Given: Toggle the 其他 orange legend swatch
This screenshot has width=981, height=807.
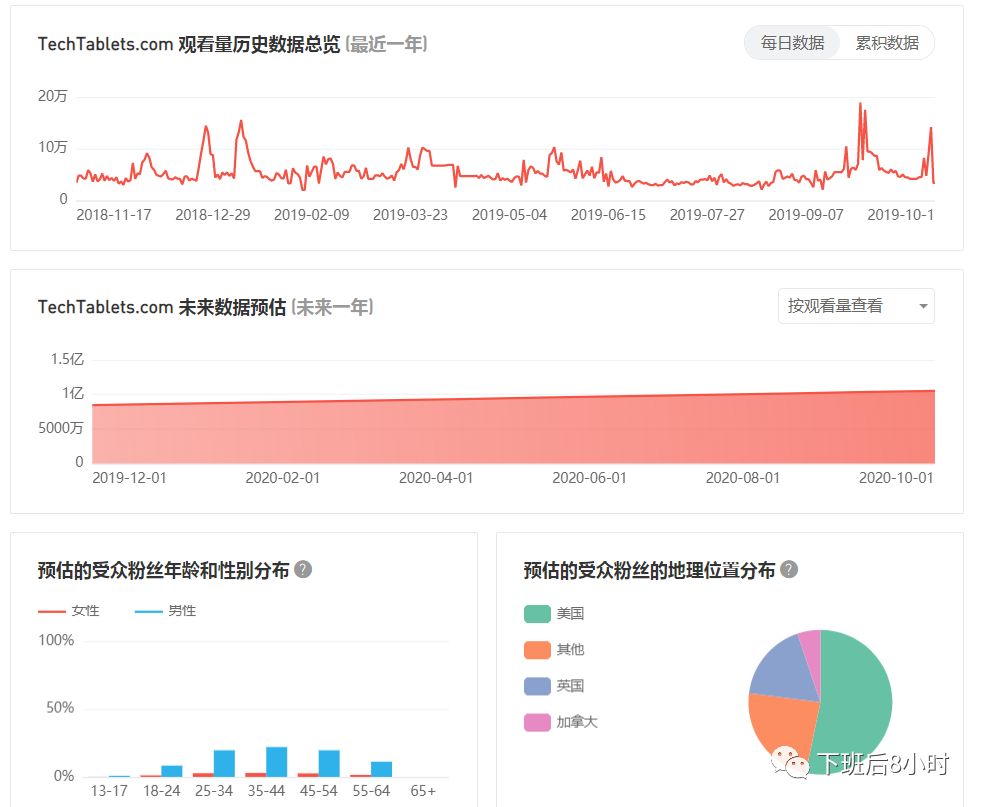Looking at the screenshot, I should pos(537,650).
